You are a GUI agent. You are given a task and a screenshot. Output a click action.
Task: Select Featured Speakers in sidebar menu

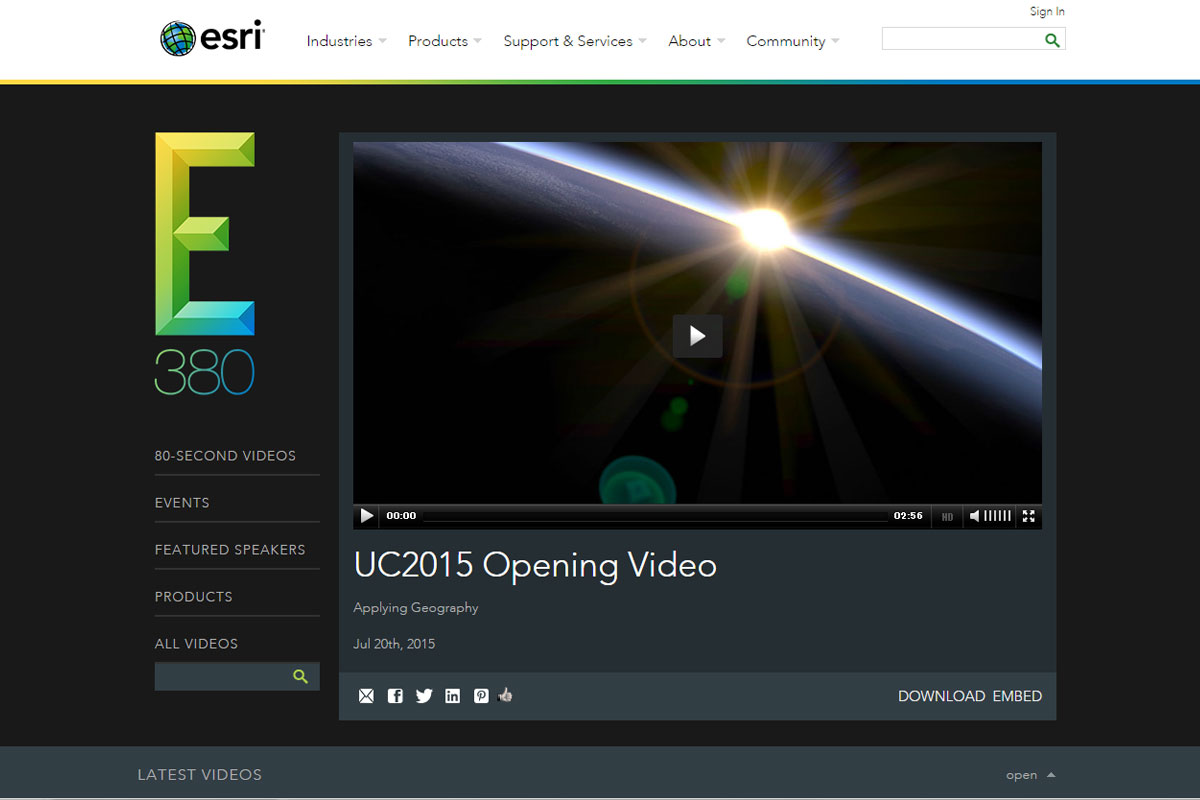pos(230,550)
